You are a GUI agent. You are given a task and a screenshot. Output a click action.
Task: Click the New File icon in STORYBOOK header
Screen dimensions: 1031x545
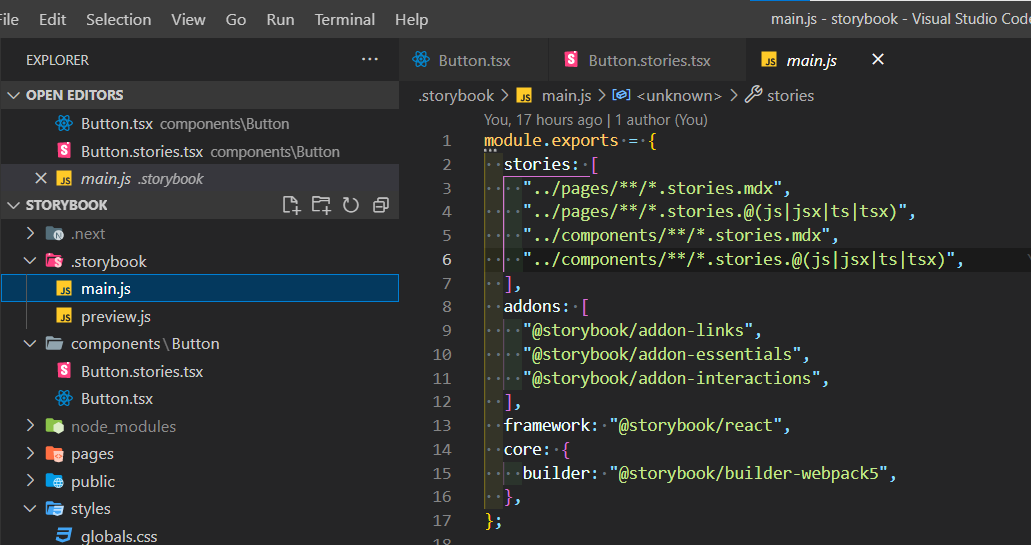coord(291,205)
